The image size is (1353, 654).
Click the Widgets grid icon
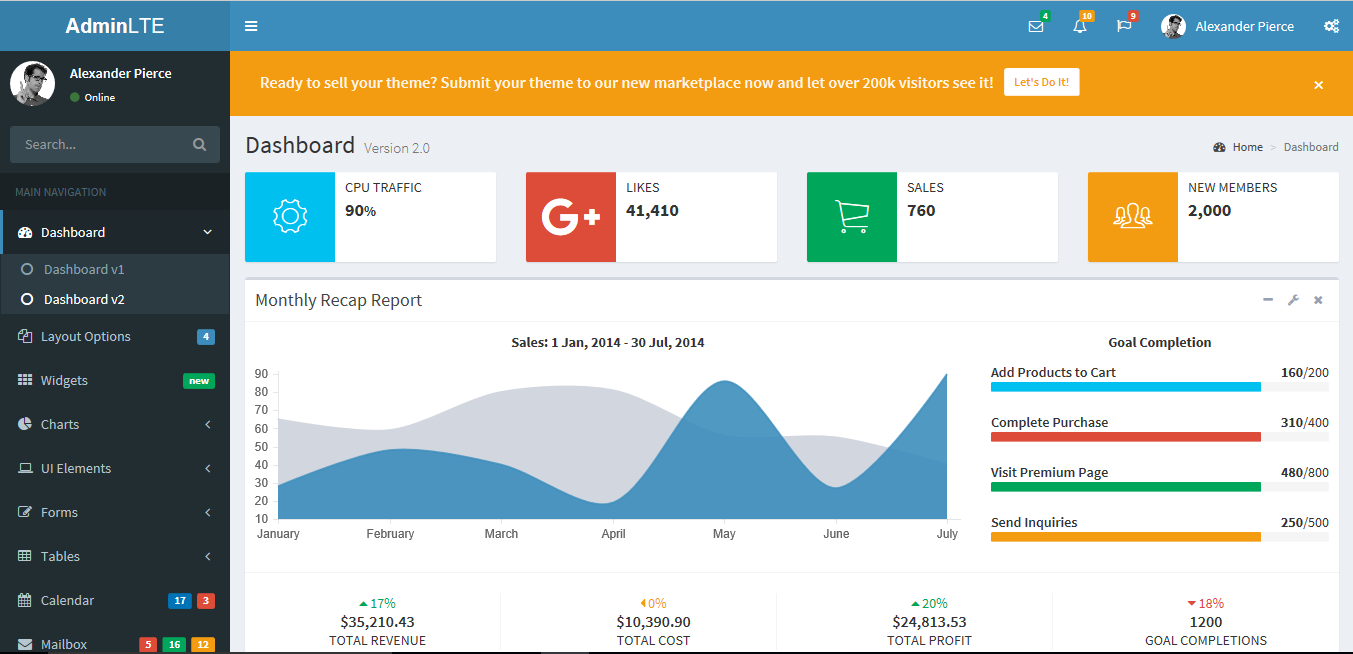[25, 380]
